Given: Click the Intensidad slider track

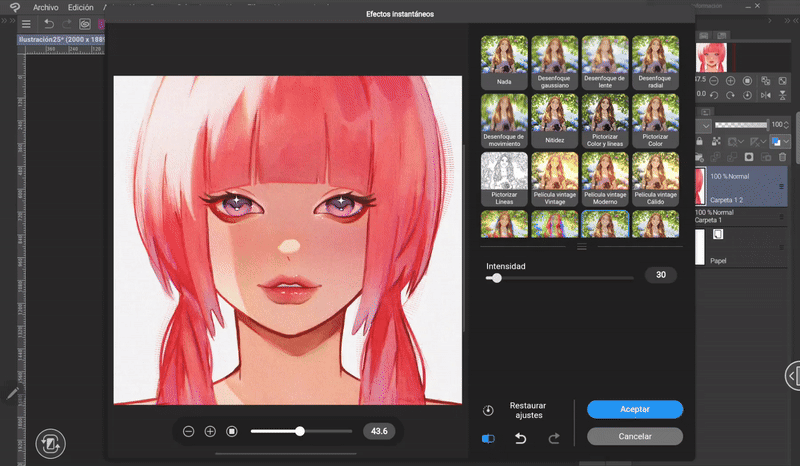Looking at the screenshot, I should [560, 278].
